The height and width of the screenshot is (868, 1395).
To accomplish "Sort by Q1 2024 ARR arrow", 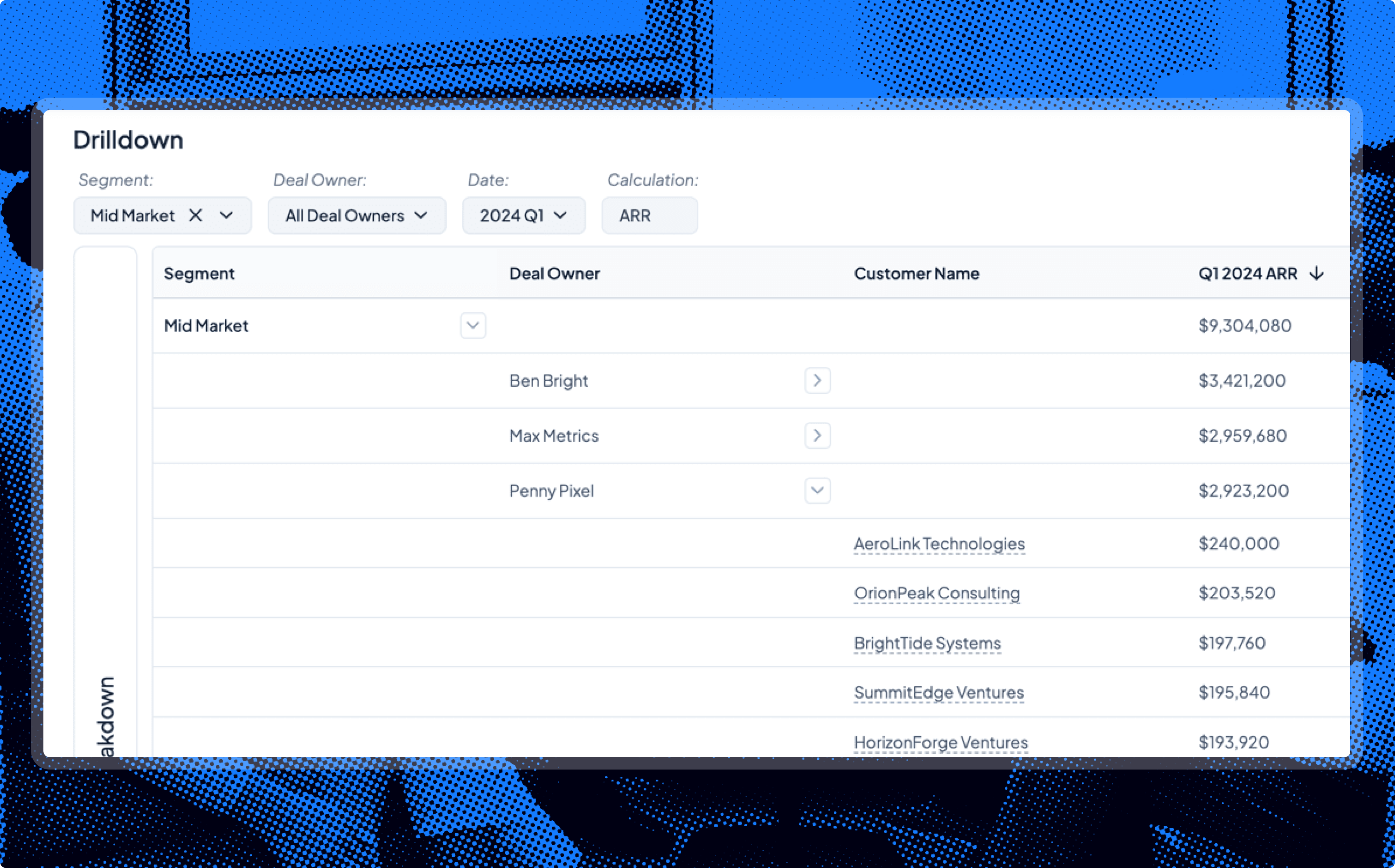I will point(1316,273).
